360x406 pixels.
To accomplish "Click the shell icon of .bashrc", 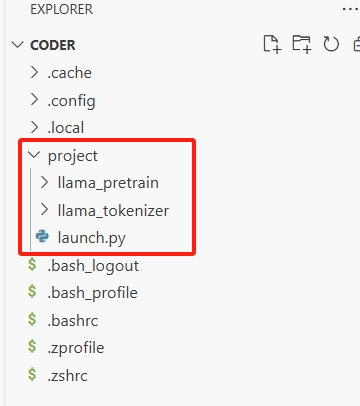I will click(x=32, y=319).
